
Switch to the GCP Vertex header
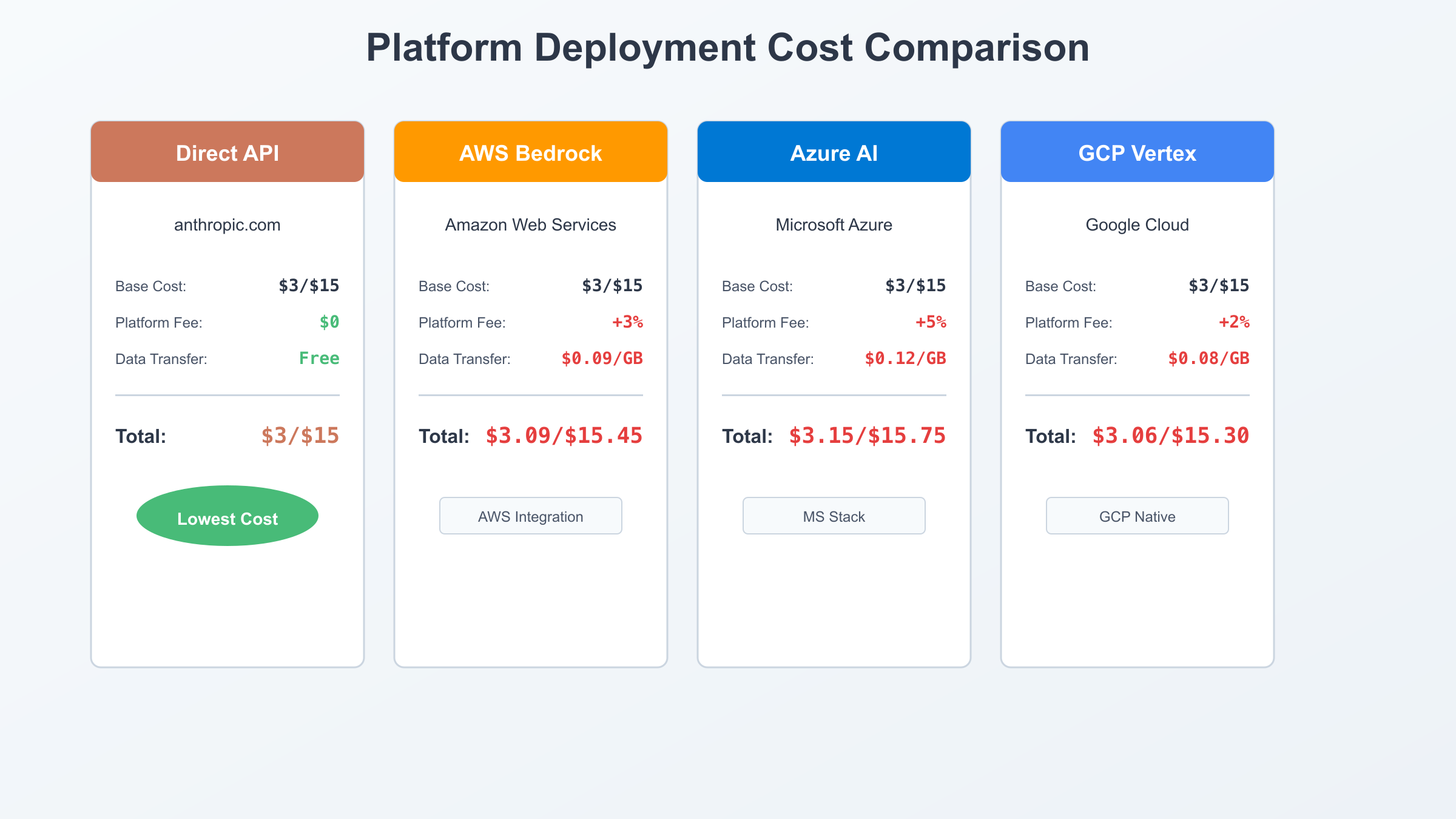[1137, 152]
